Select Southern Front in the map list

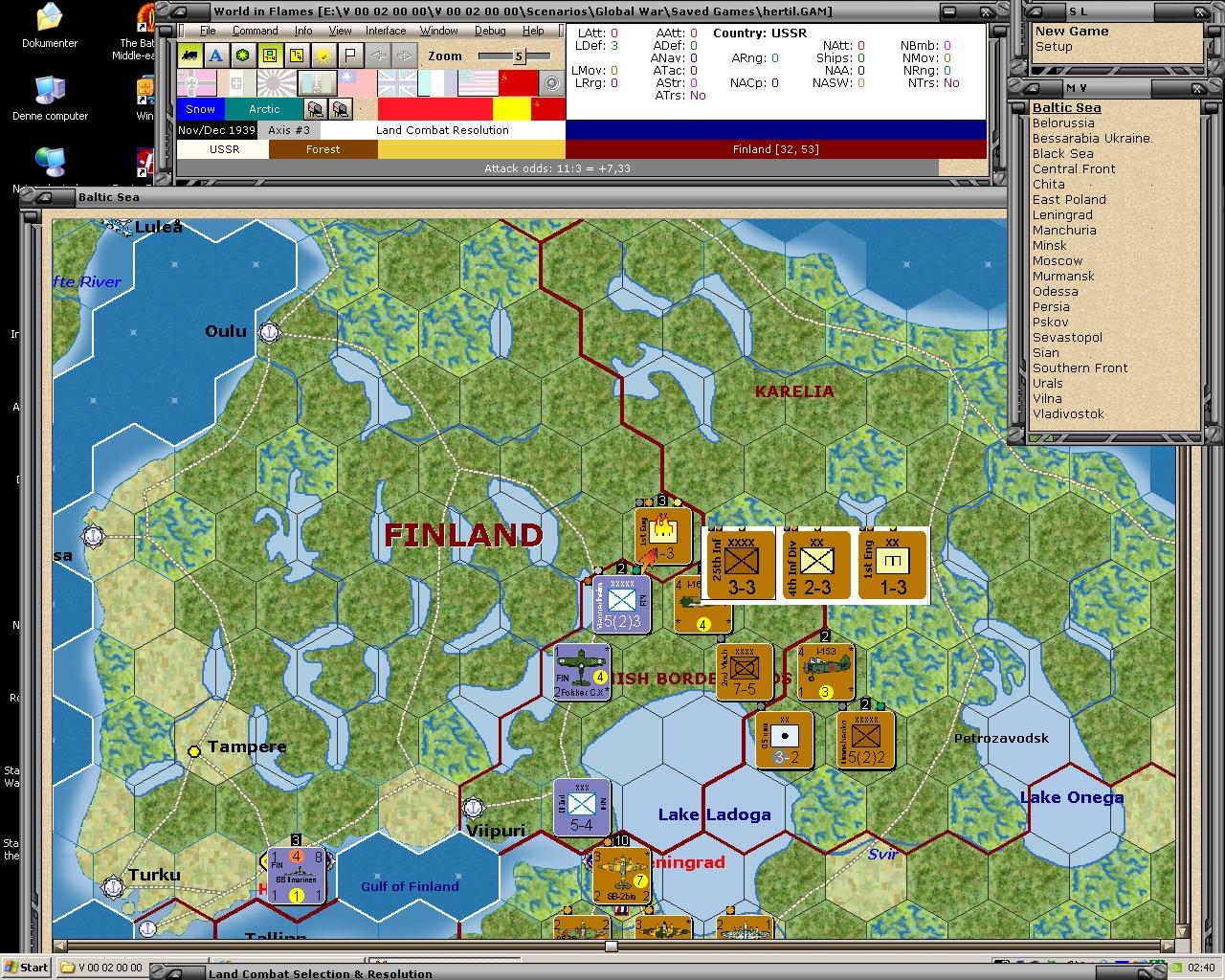pos(1080,368)
